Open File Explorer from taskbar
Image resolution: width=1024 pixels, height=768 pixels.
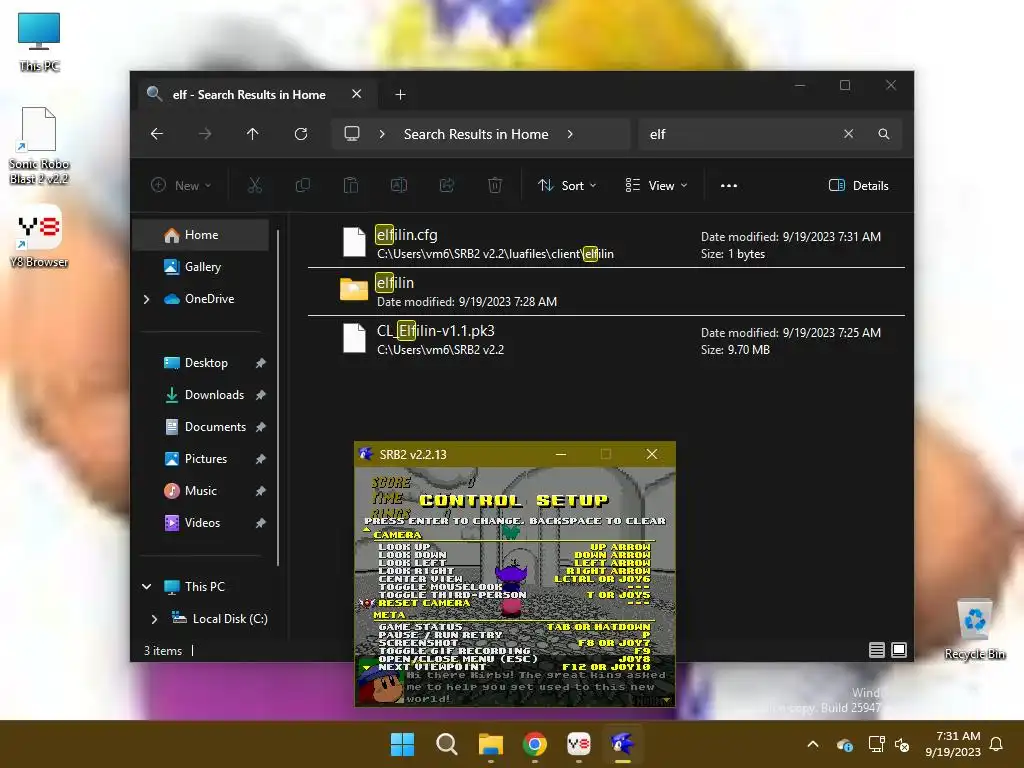(x=490, y=744)
